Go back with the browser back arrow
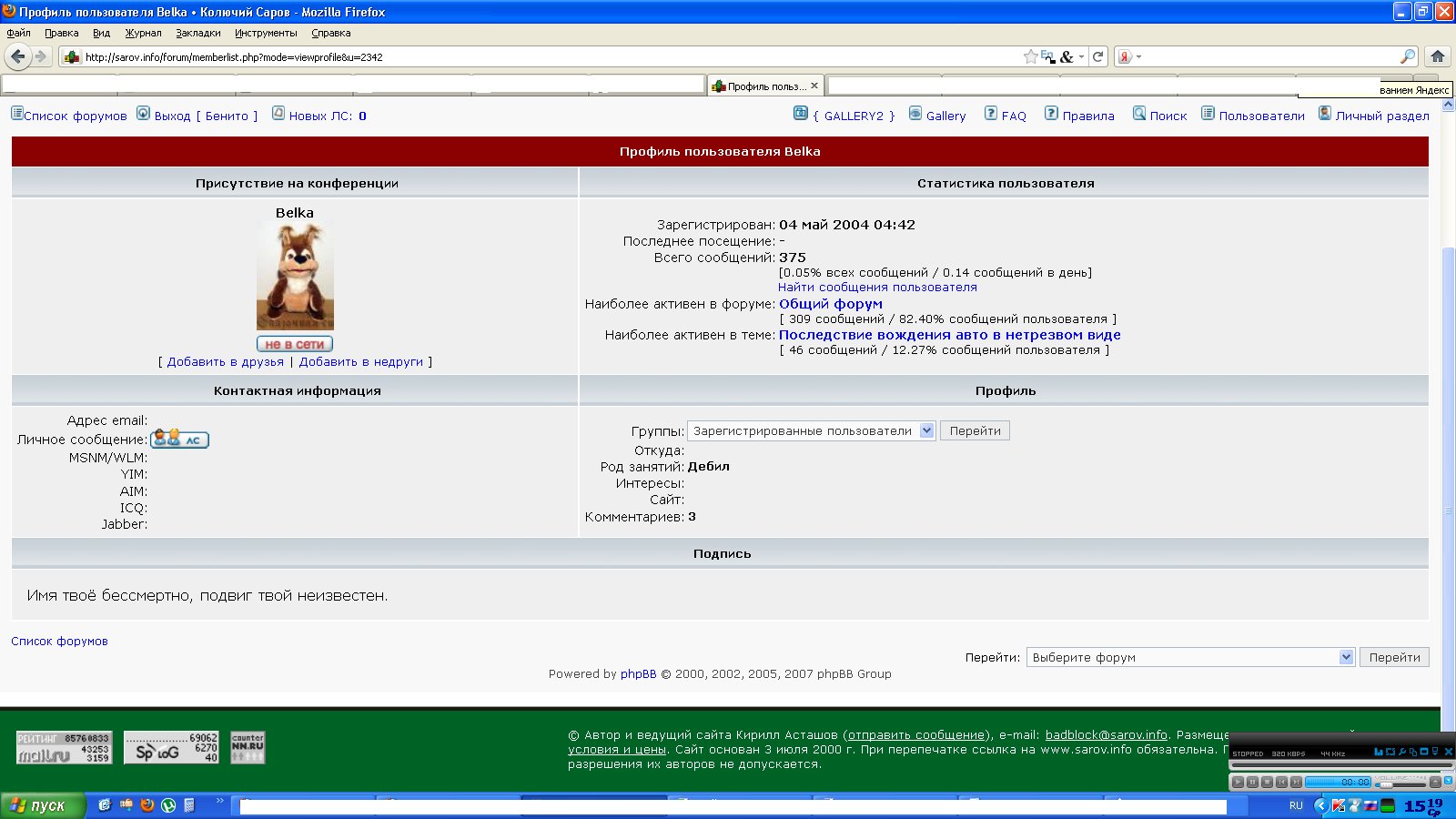Image resolution: width=1456 pixels, height=819 pixels. [x=17, y=56]
